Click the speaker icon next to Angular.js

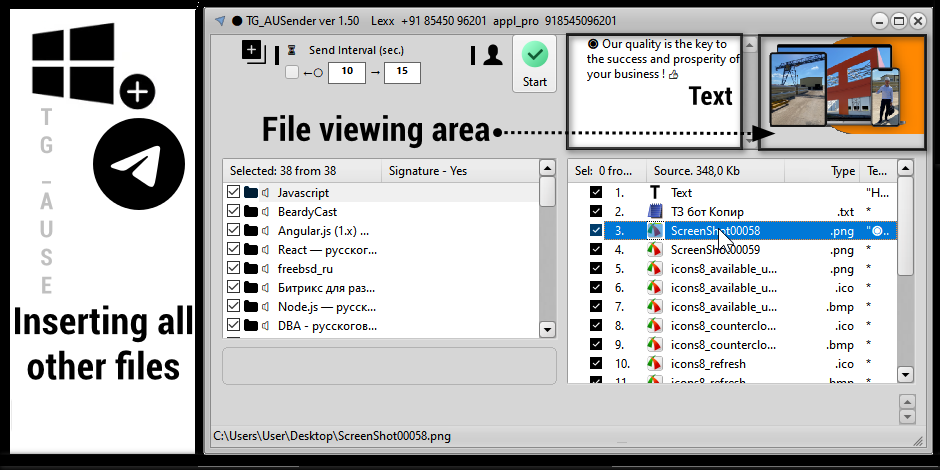tap(266, 231)
